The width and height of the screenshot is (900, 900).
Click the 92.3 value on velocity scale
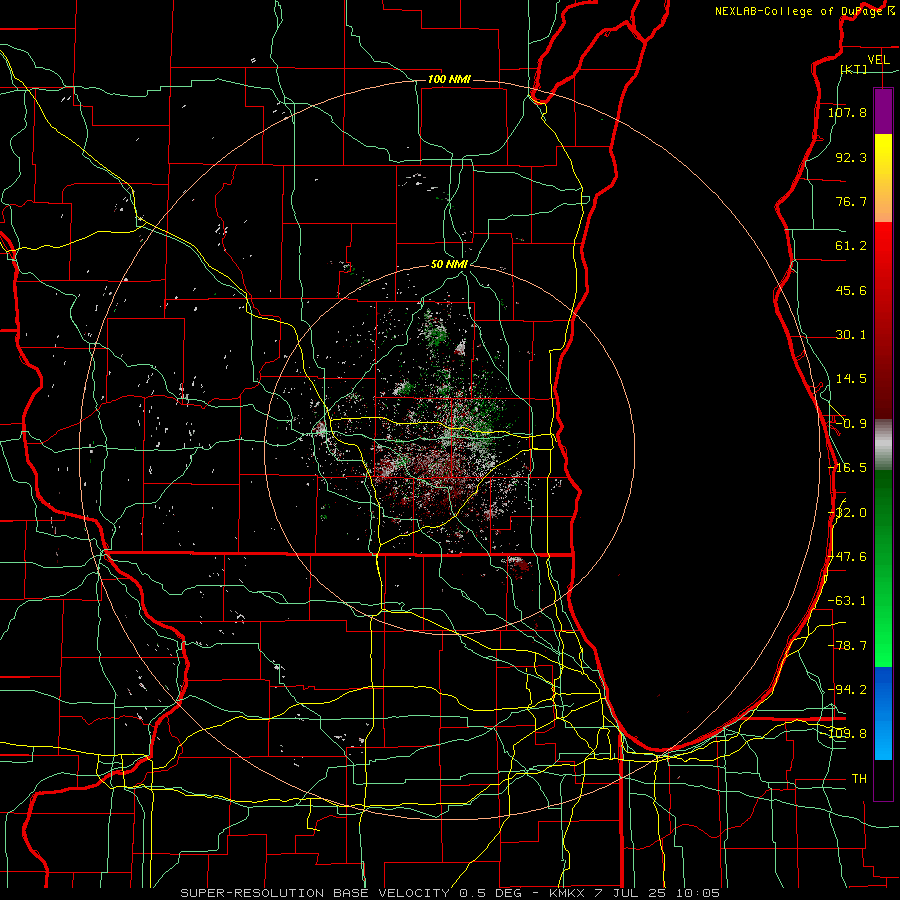point(851,157)
